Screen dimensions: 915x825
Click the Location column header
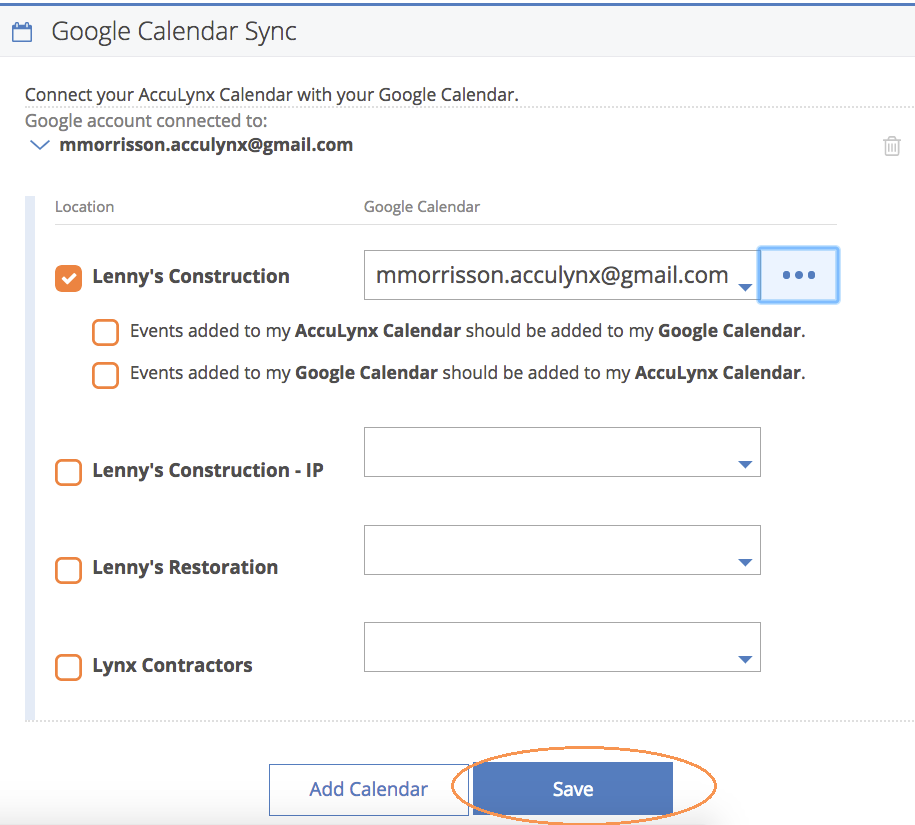pos(85,207)
